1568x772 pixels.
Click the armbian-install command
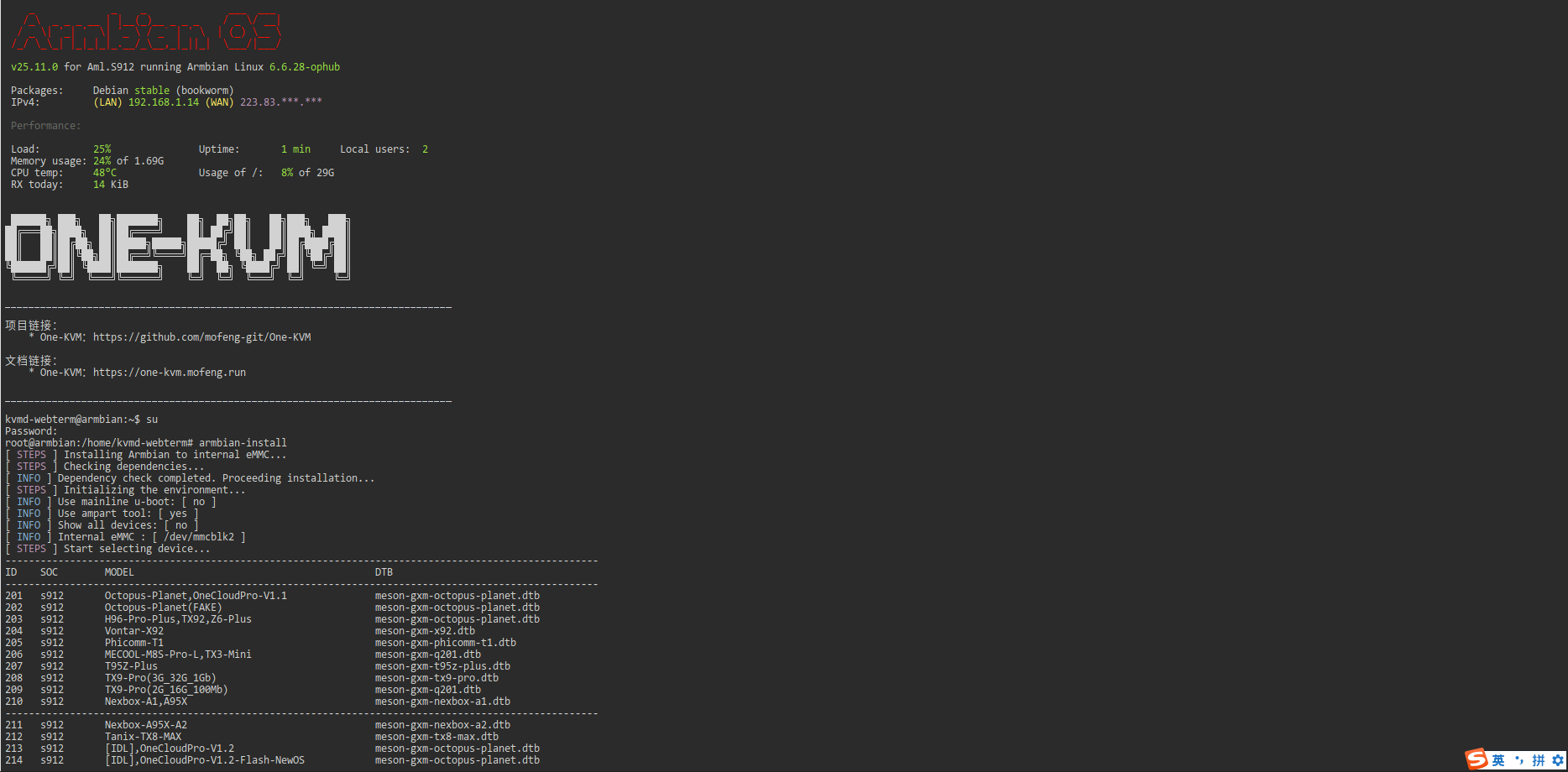(x=243, y=443)
